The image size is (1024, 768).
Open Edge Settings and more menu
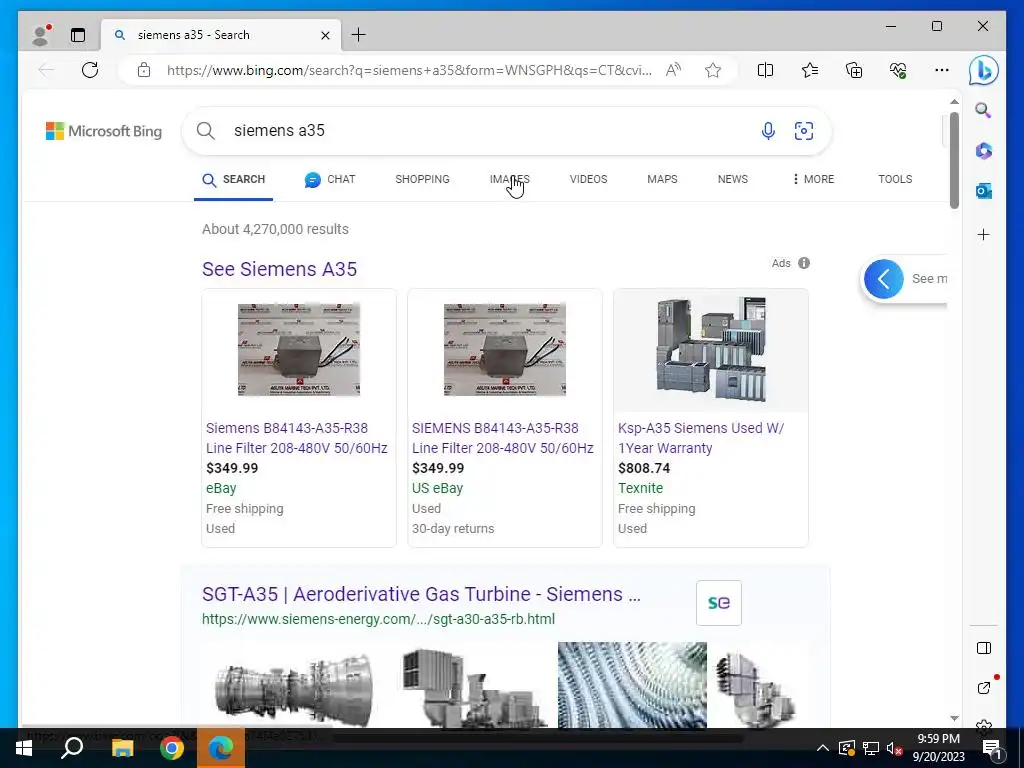(942, 70)
